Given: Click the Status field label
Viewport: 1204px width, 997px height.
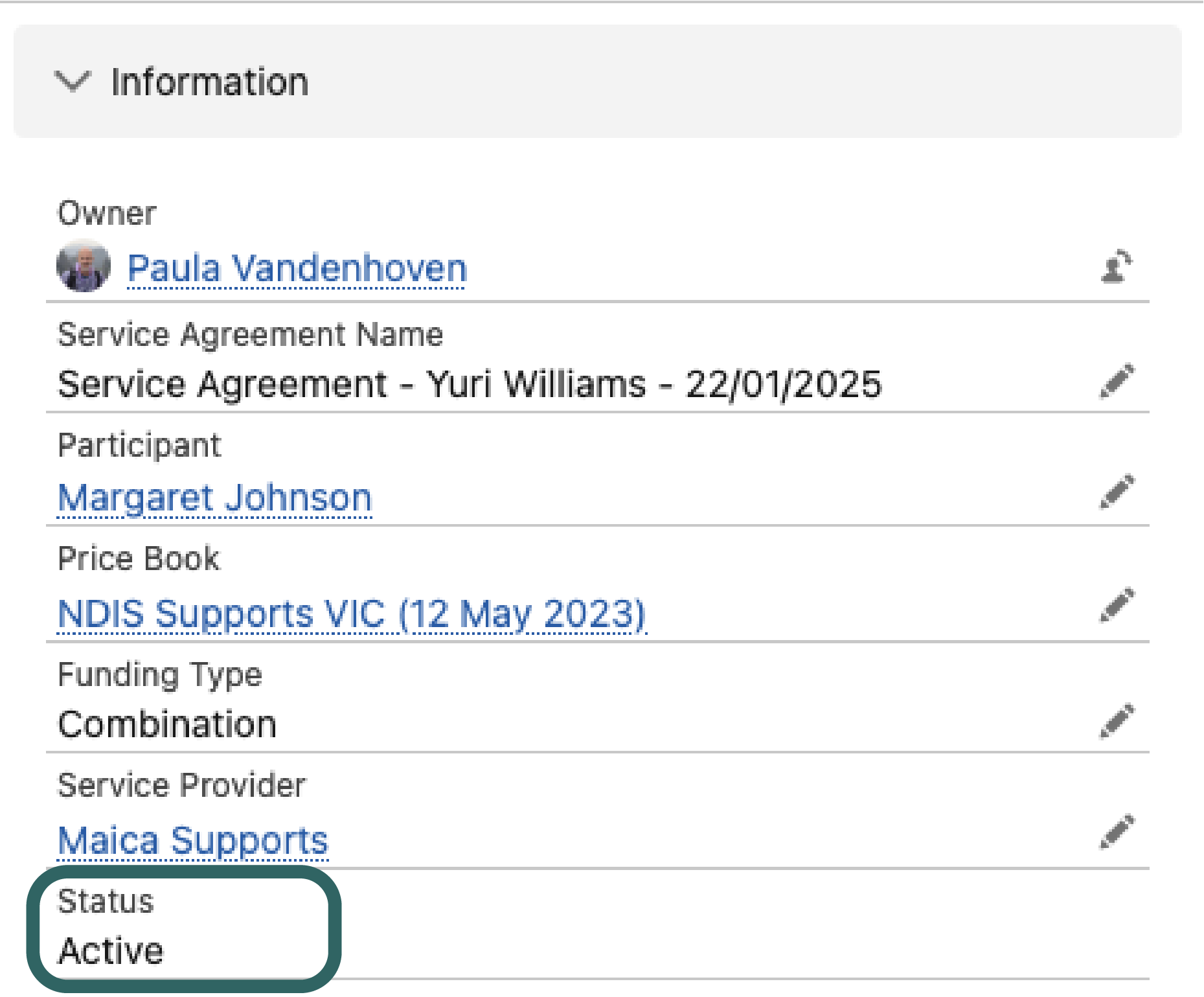Looking at the screenshot, I should click(x=106, y=901).
